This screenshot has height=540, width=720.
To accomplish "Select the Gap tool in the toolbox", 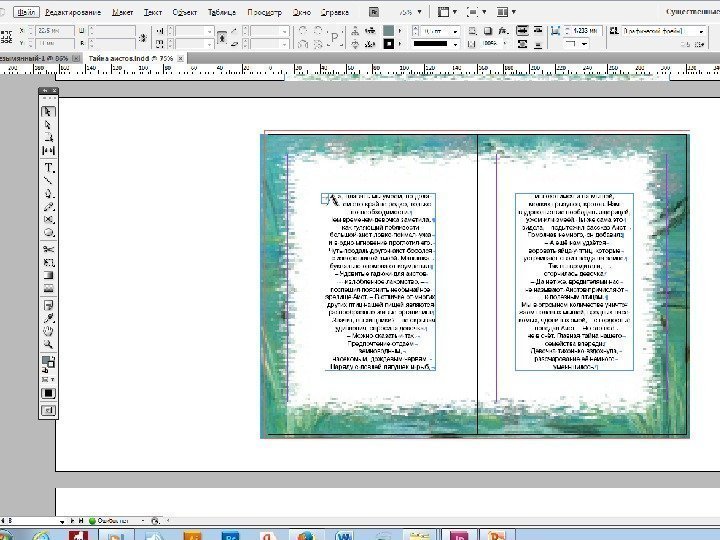I will coord(48,150).
